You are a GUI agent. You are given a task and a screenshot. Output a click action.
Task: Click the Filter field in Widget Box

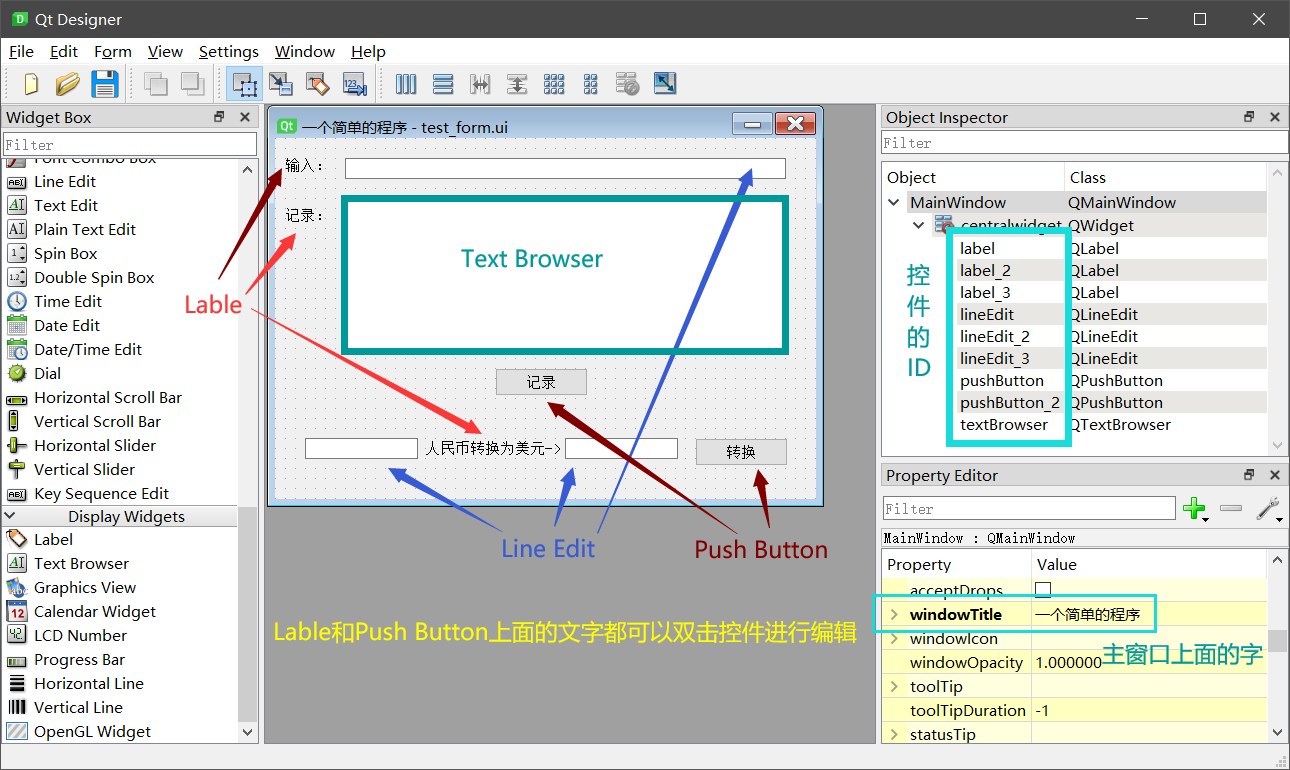(x=130, y=143)
